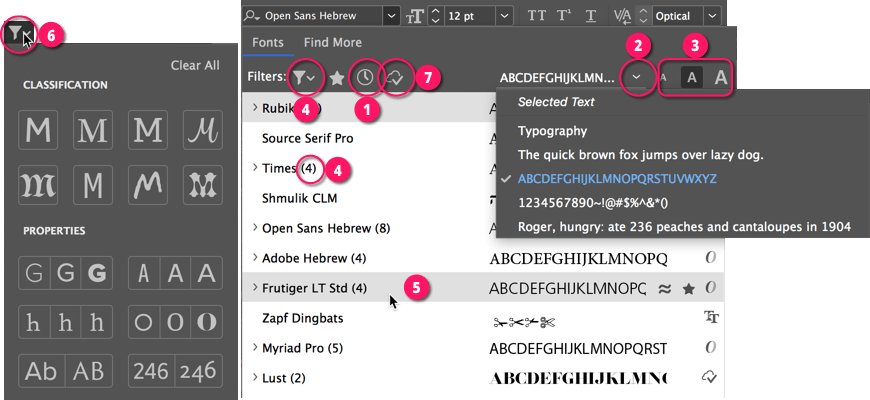Expand the Frutiger LT Std family
This screenshot has width=870, height=400.
tap(255, 287)
